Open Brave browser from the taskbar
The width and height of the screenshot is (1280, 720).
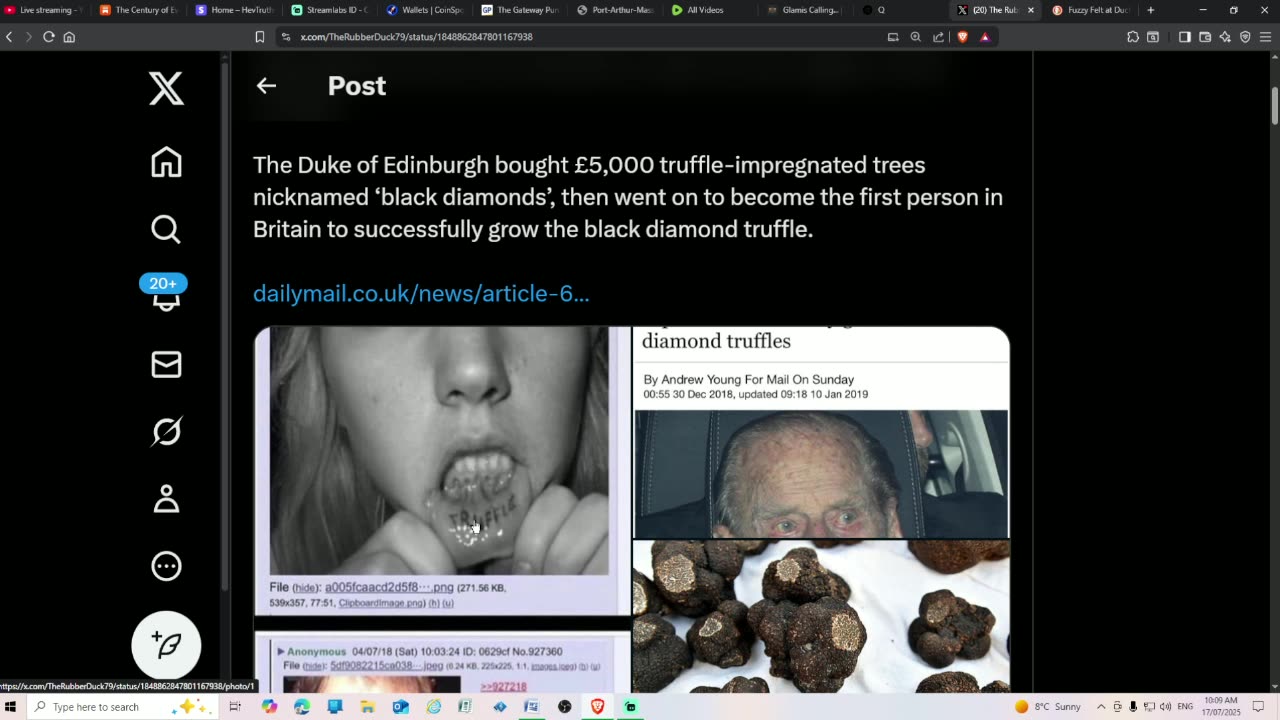click(x=597, y=707)
